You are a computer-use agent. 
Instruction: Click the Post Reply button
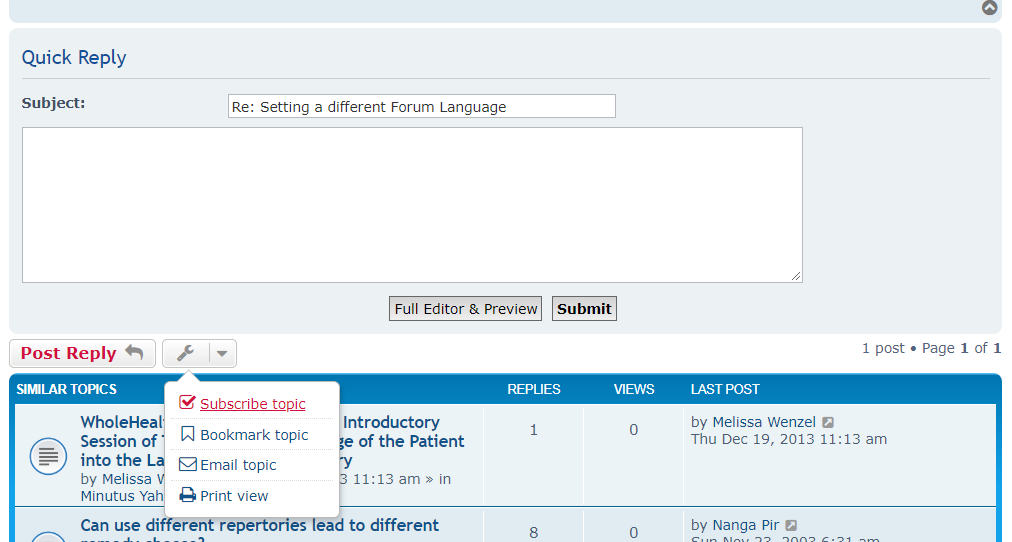(83, 353)
